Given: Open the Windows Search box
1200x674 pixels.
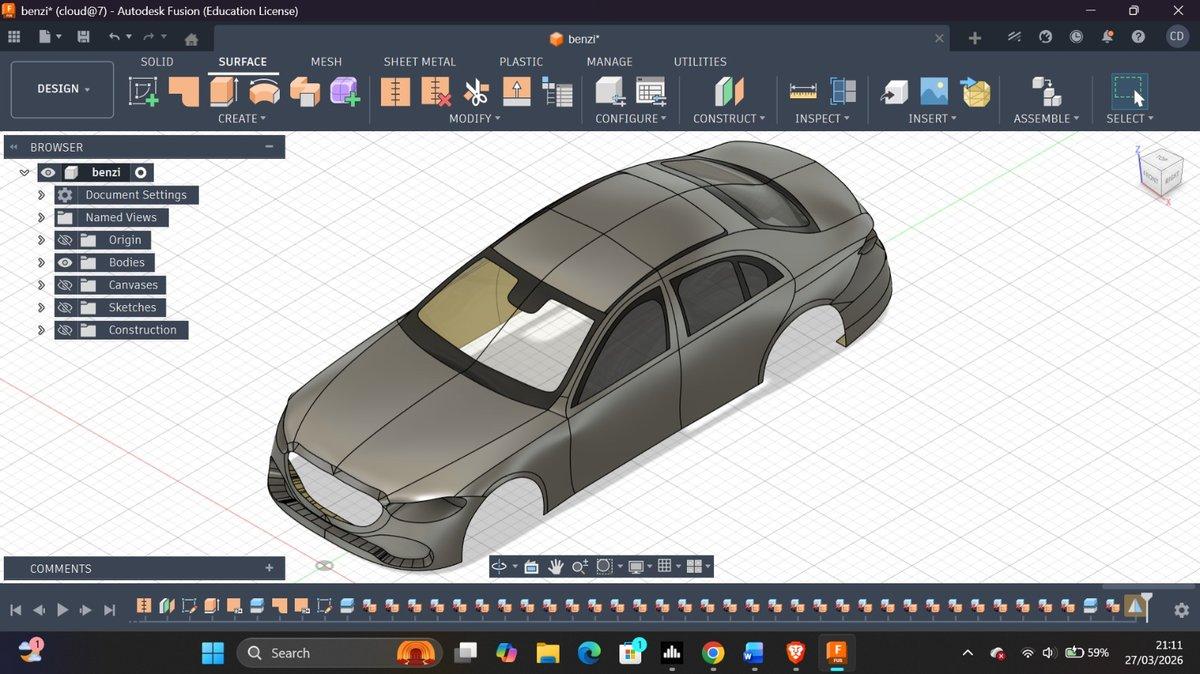Looking at the screenshot, I should coord(341,653).
